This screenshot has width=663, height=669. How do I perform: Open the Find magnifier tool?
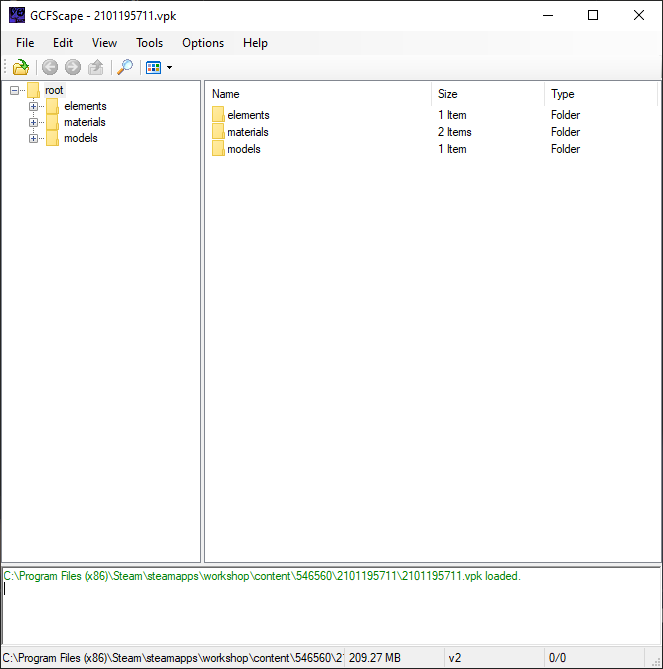point(125,67)
